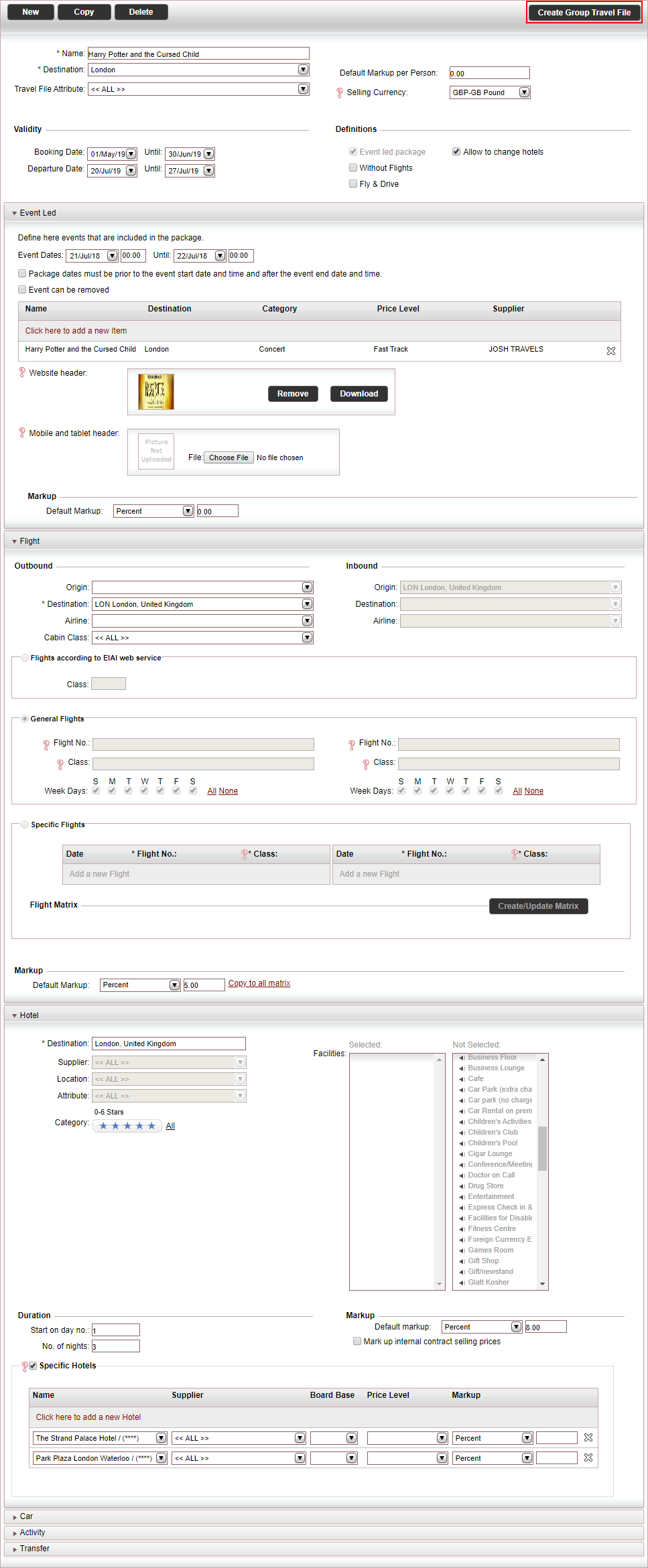Click Copy to all matrix link

tap(259, 983)
